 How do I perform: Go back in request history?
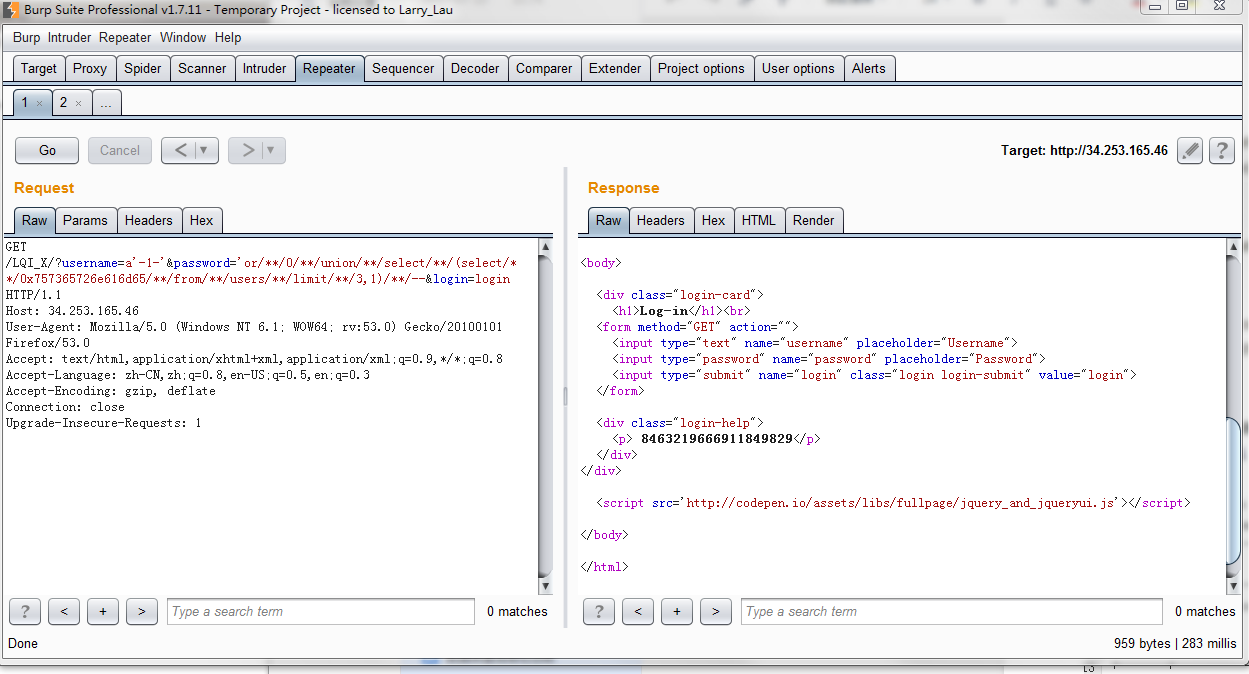(x=180, y=150)
